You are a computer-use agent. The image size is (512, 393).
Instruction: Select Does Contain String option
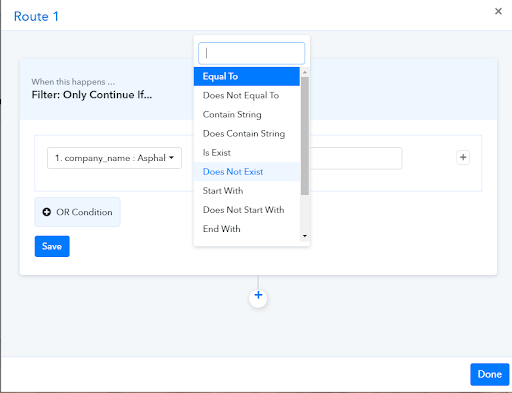click(247, 133)
